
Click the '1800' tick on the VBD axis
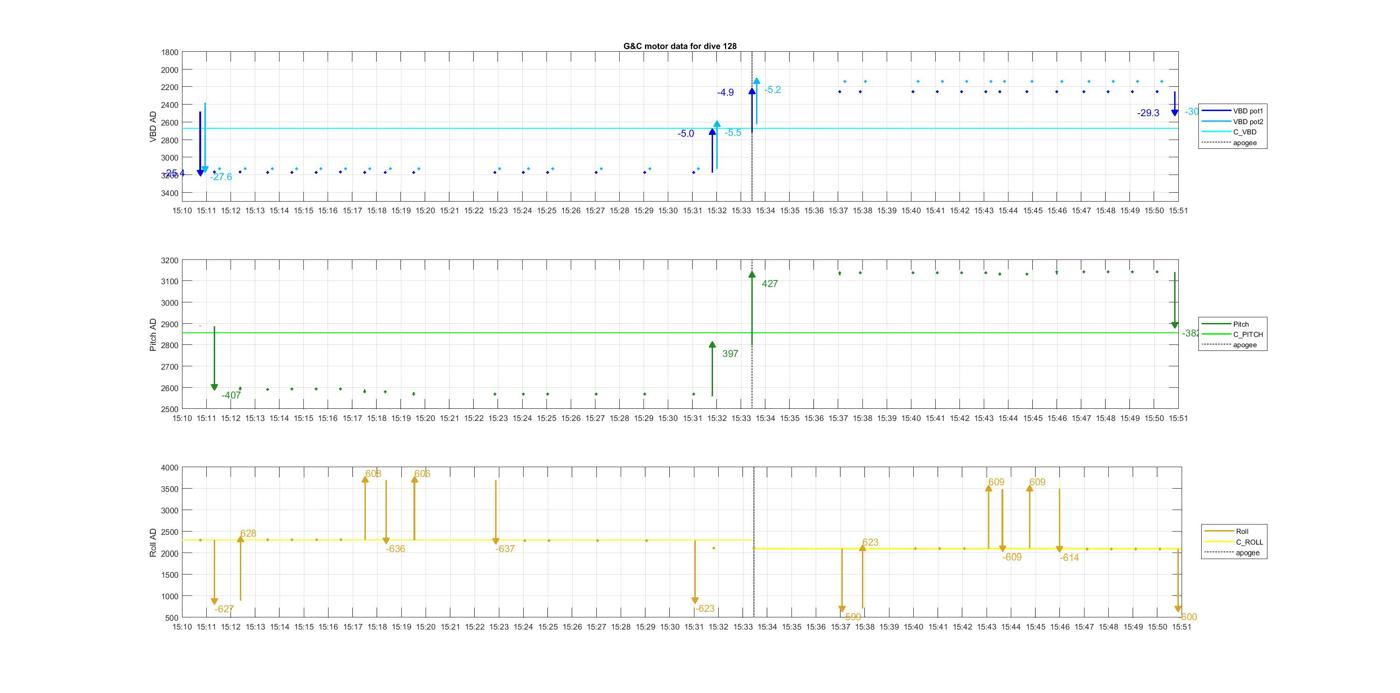pyautogui.click(x=170, y=52)
